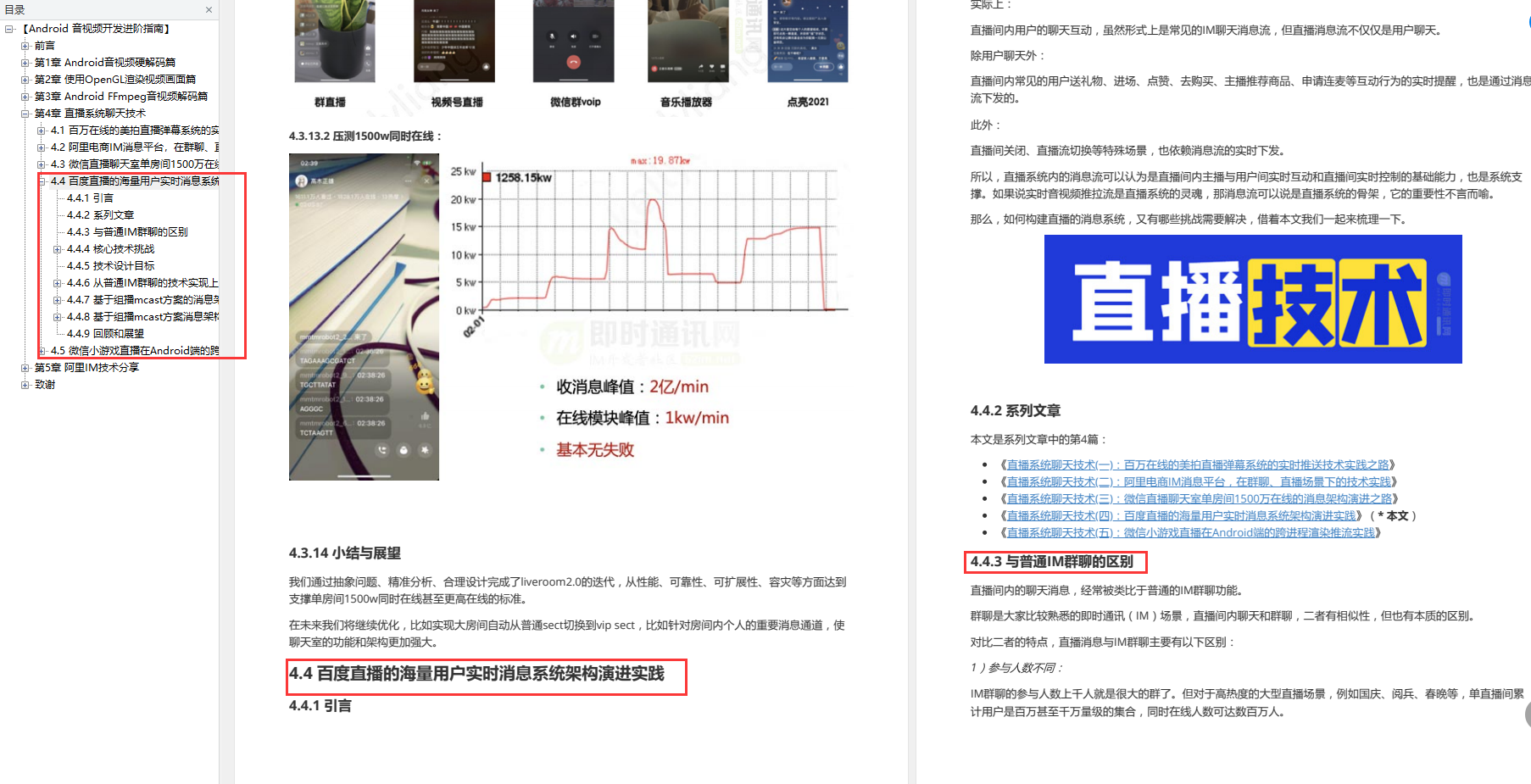The image size is (1531, 784).
Task: Click the phone live-stream screenshot beside chart
Action: point(364,317)
